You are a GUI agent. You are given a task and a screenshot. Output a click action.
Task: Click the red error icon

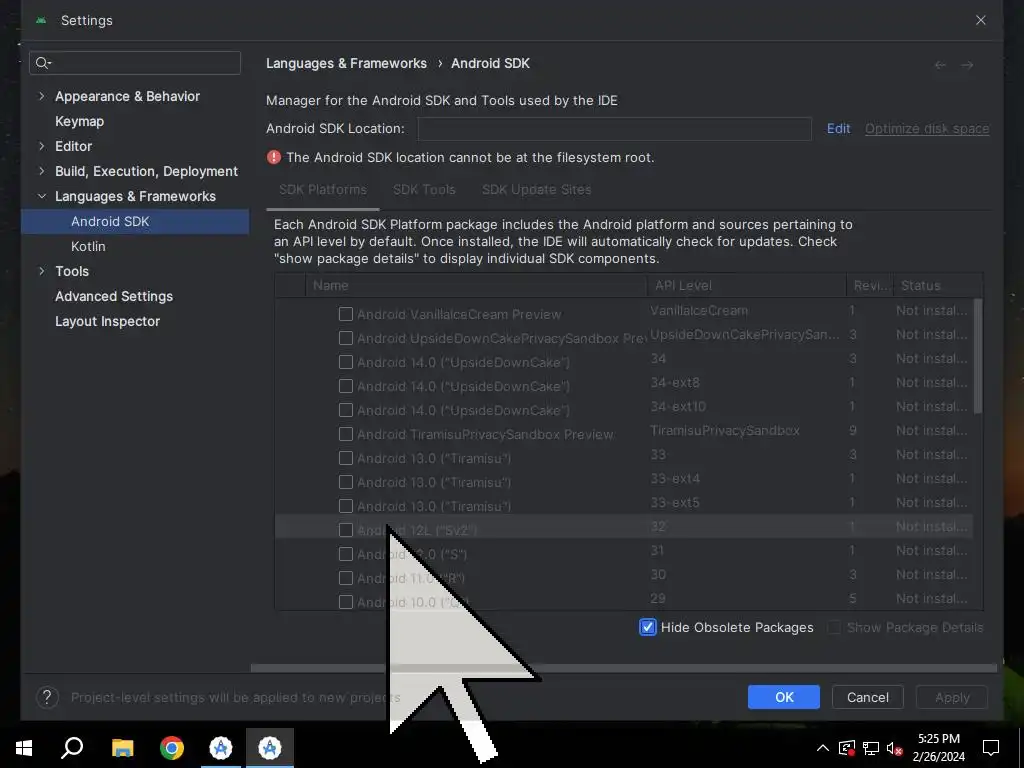pos(274,157)
